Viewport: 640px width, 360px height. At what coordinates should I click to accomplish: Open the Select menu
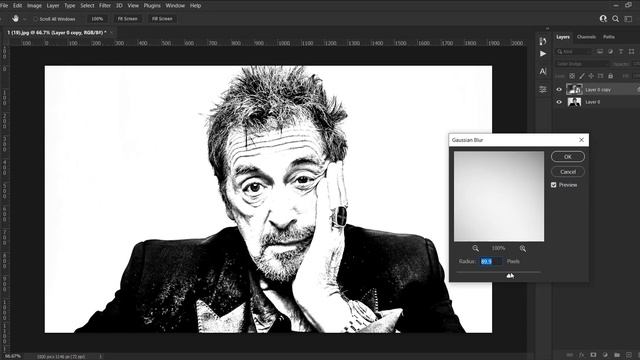pyautogui.click(x=87, y=6)
